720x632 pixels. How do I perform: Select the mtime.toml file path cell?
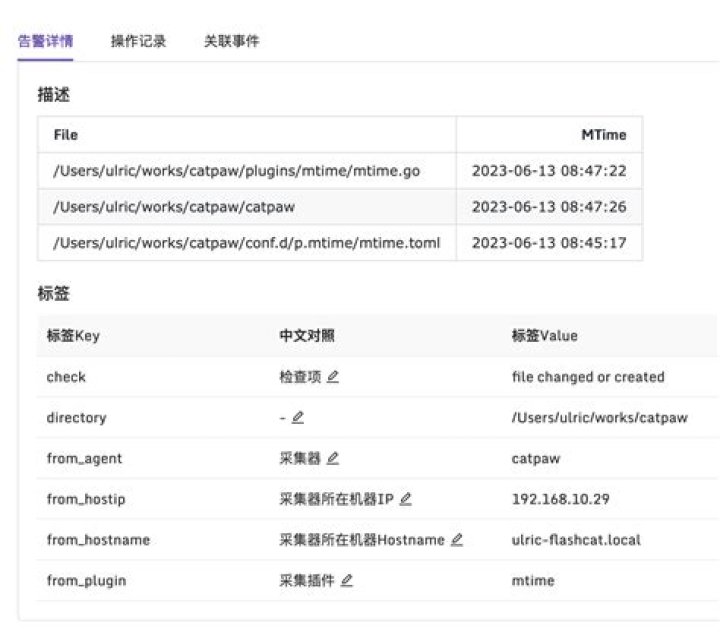[247, 243]
